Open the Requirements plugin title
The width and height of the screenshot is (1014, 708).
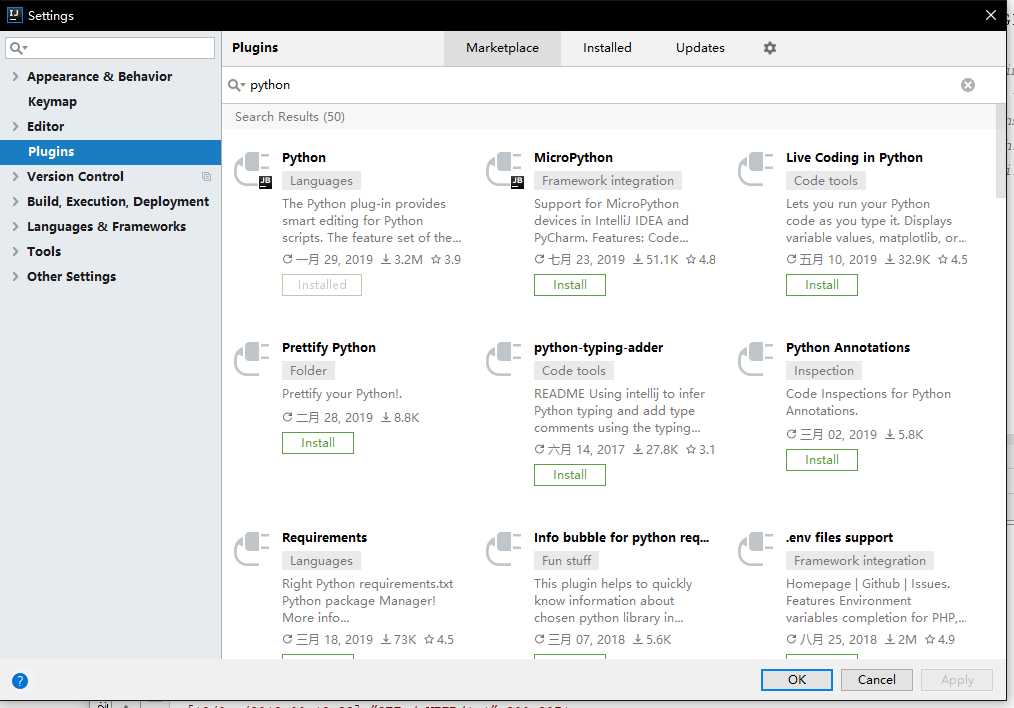(x=325, y=538)
